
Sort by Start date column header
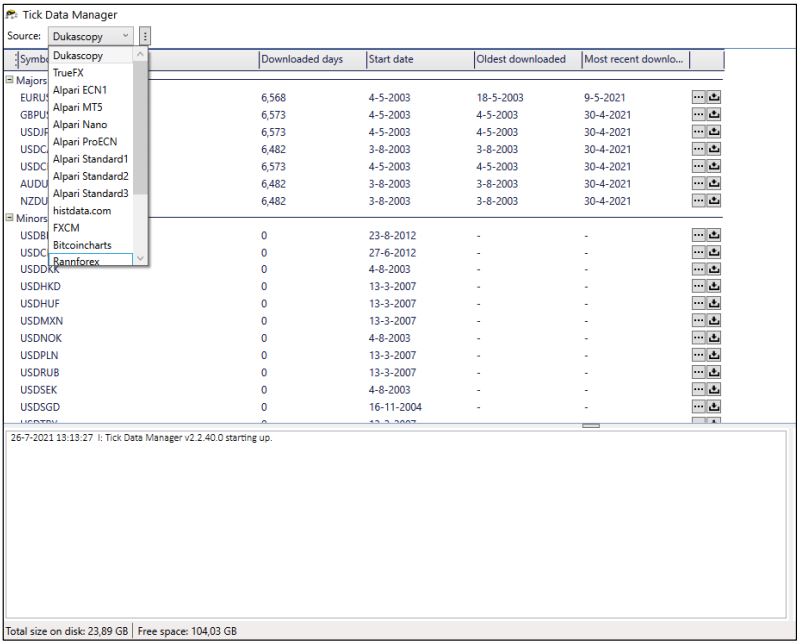(420, 59)
